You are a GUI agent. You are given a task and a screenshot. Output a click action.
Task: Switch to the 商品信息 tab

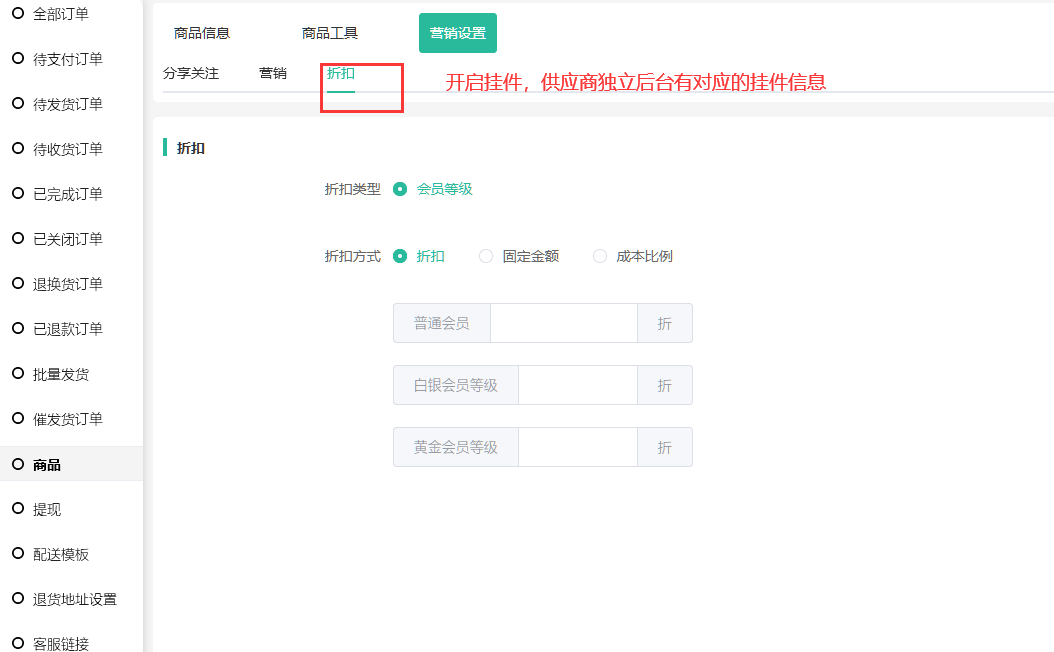[x=202, y=33]
